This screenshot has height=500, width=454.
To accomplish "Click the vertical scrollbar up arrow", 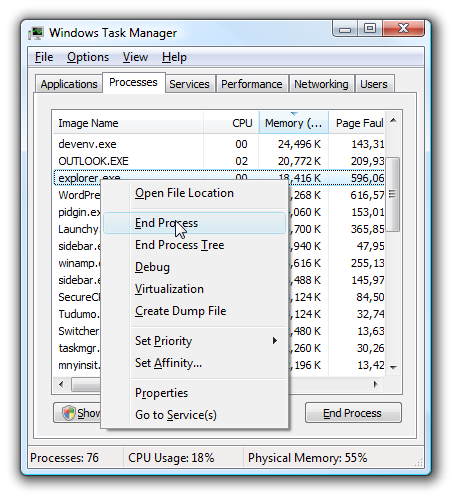I will [393, 120].
